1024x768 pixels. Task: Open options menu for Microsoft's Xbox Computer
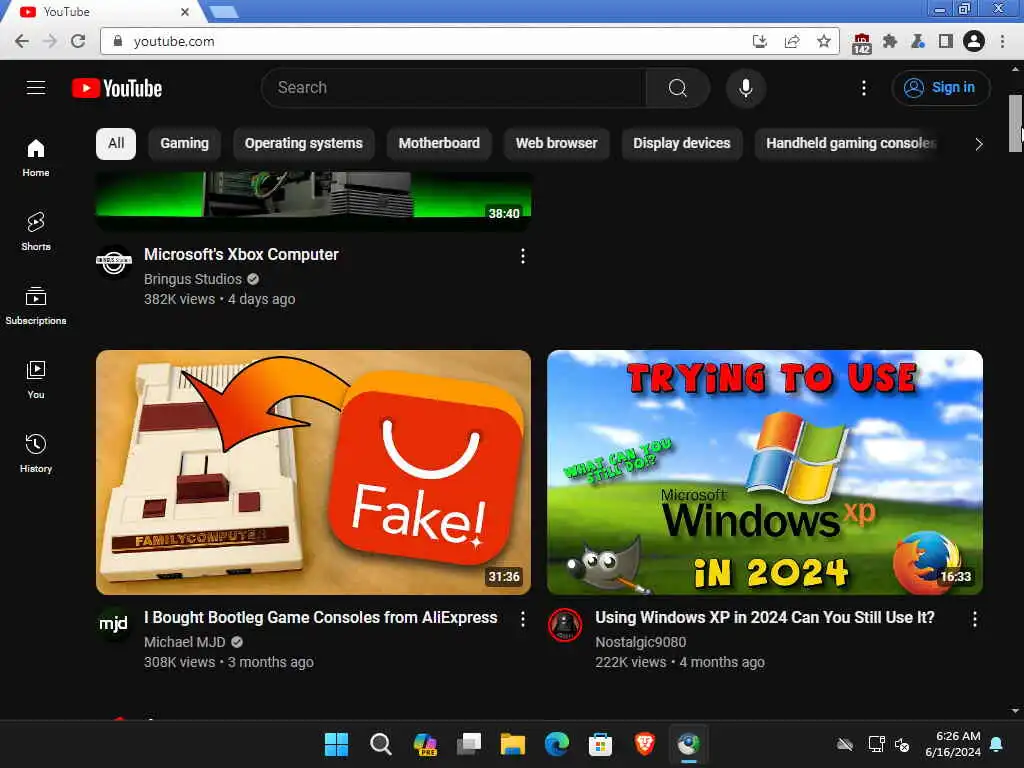522,256
